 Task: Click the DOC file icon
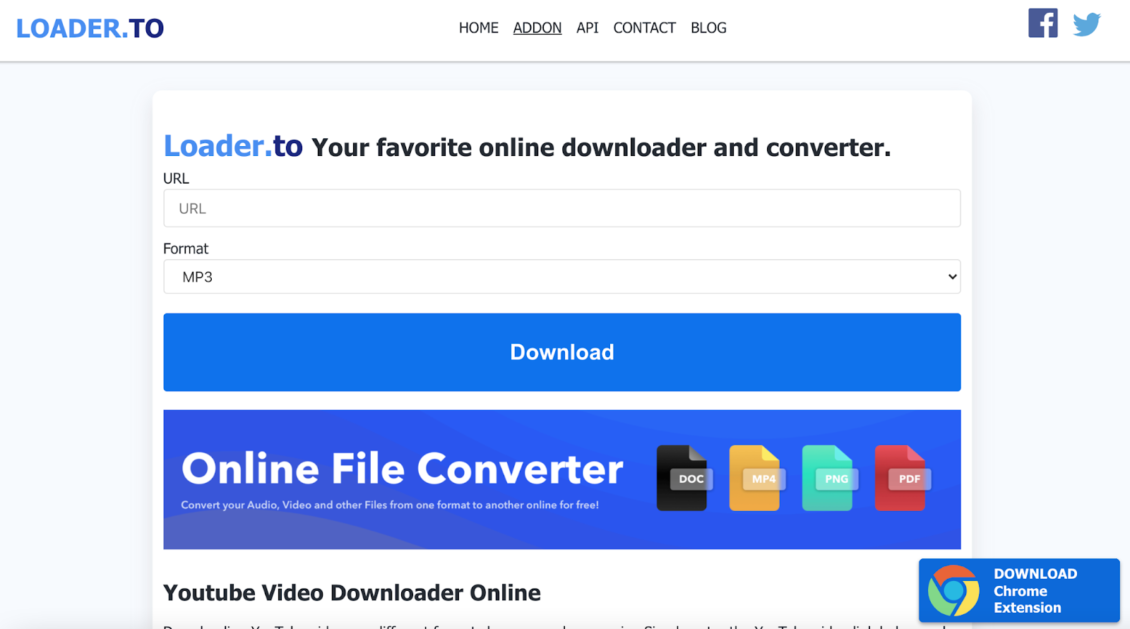click(683, 478)
